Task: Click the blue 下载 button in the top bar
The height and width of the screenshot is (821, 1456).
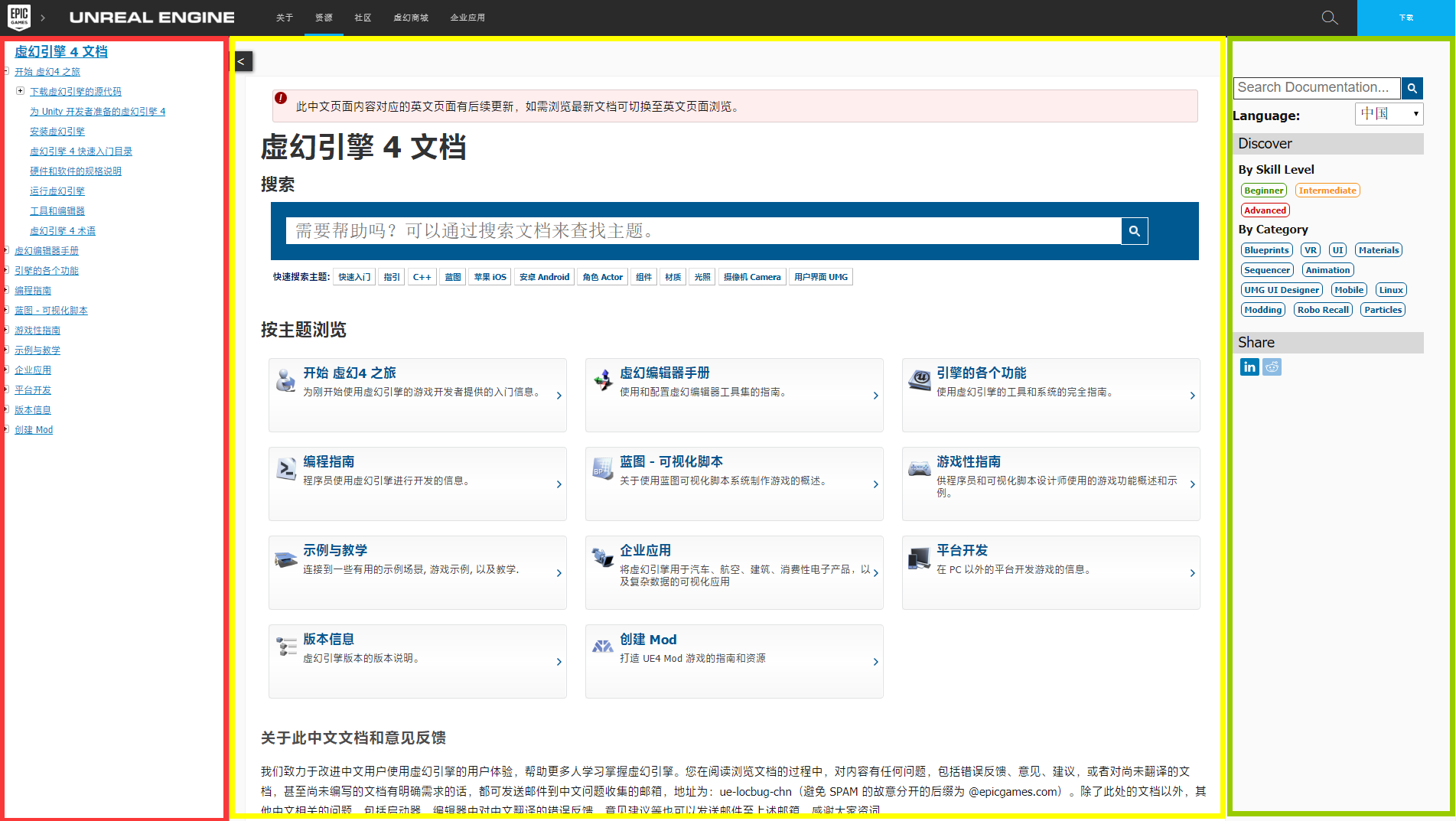Action: (x=1406, y=18)
